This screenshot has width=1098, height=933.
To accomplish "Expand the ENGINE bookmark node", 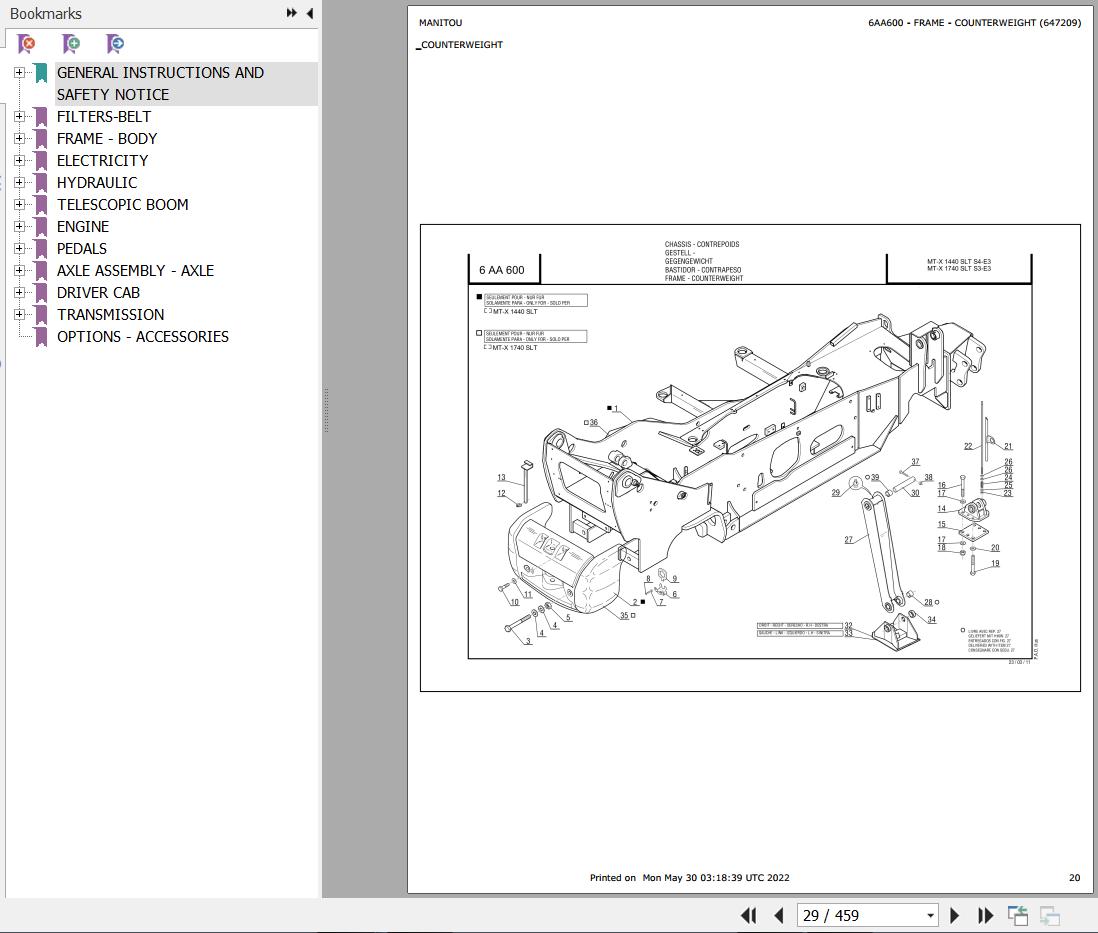I will coord(19,227).
